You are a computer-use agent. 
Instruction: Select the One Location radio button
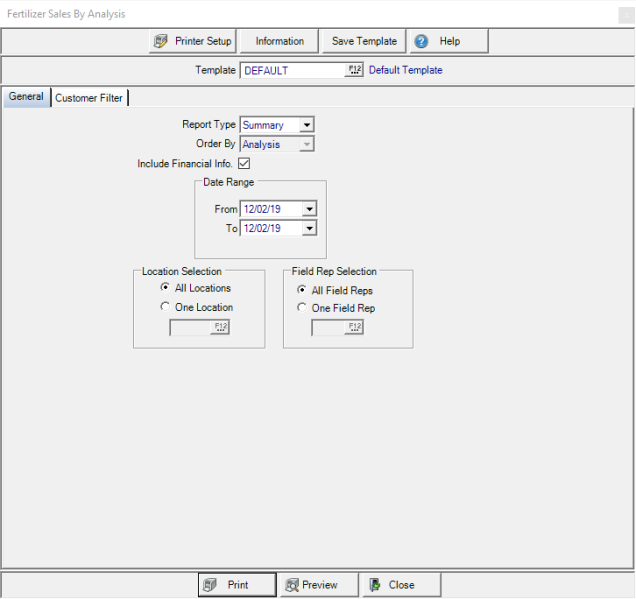point(165,308)
